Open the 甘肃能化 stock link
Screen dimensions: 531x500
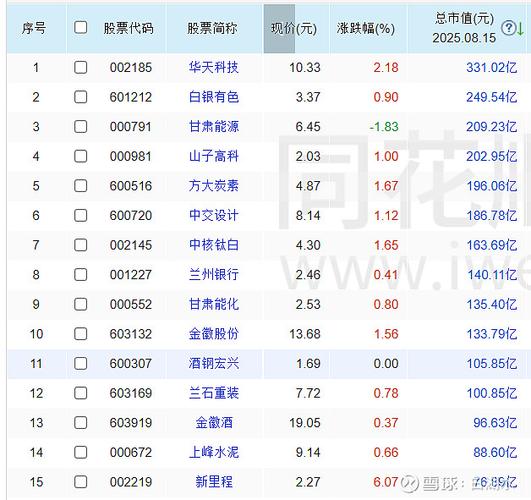coord(214,304)
